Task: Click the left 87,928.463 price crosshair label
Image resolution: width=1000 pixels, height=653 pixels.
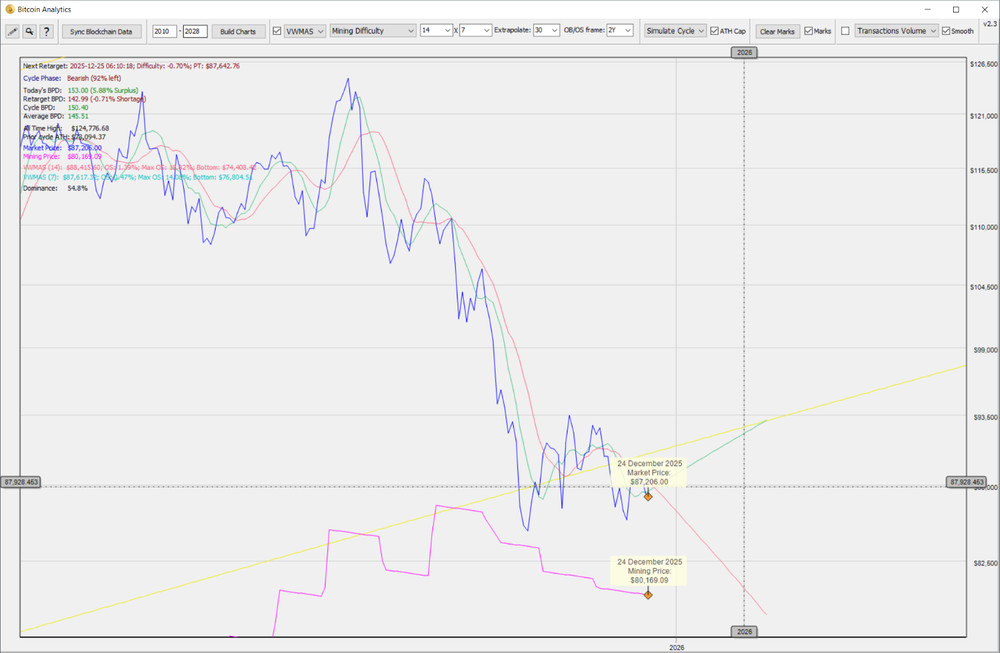Action: point(21,482)
